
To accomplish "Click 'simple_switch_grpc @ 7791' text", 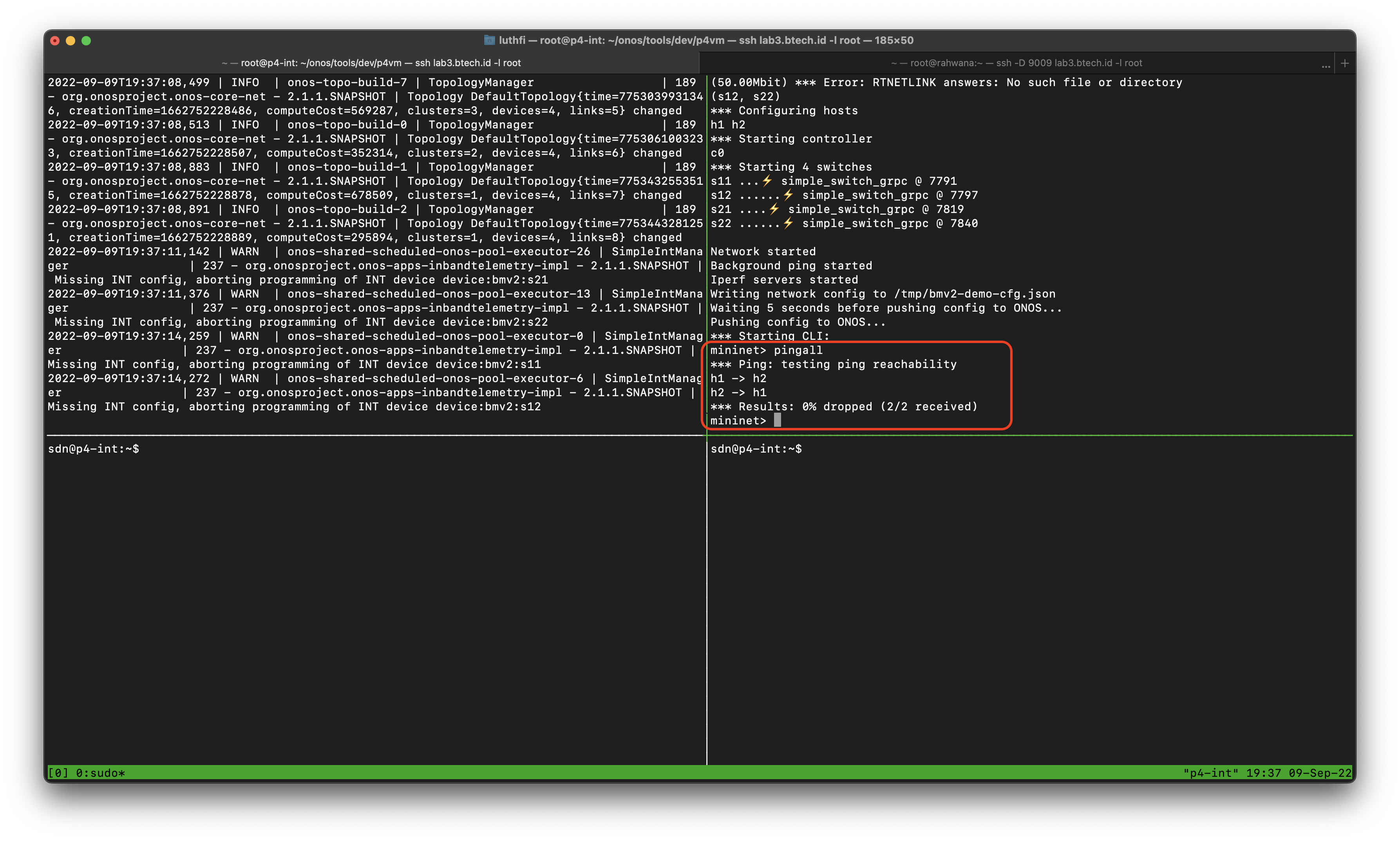I will click(869, 181).
